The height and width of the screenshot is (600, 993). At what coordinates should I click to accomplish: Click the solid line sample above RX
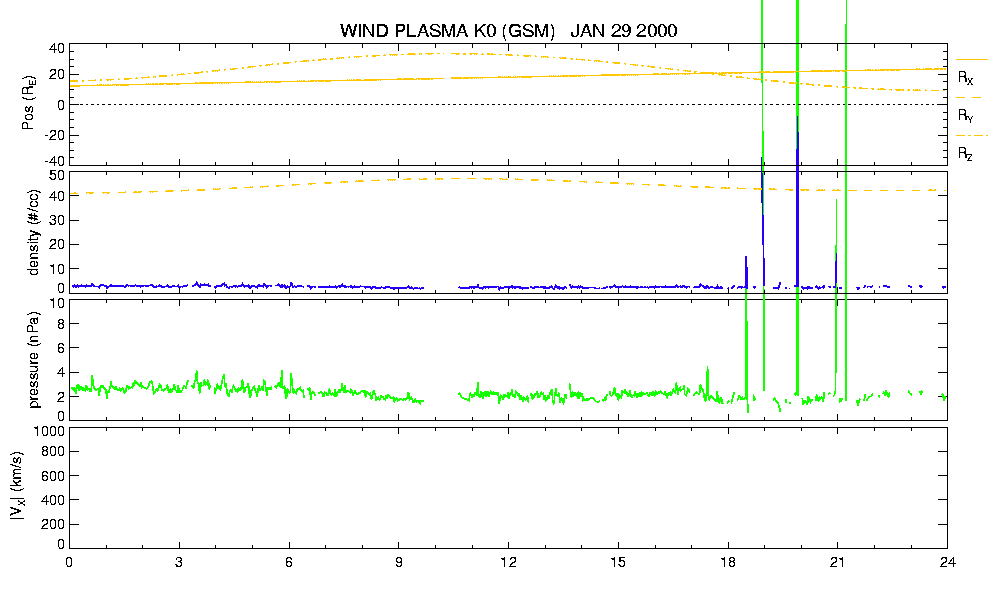(x=971, y=60)
